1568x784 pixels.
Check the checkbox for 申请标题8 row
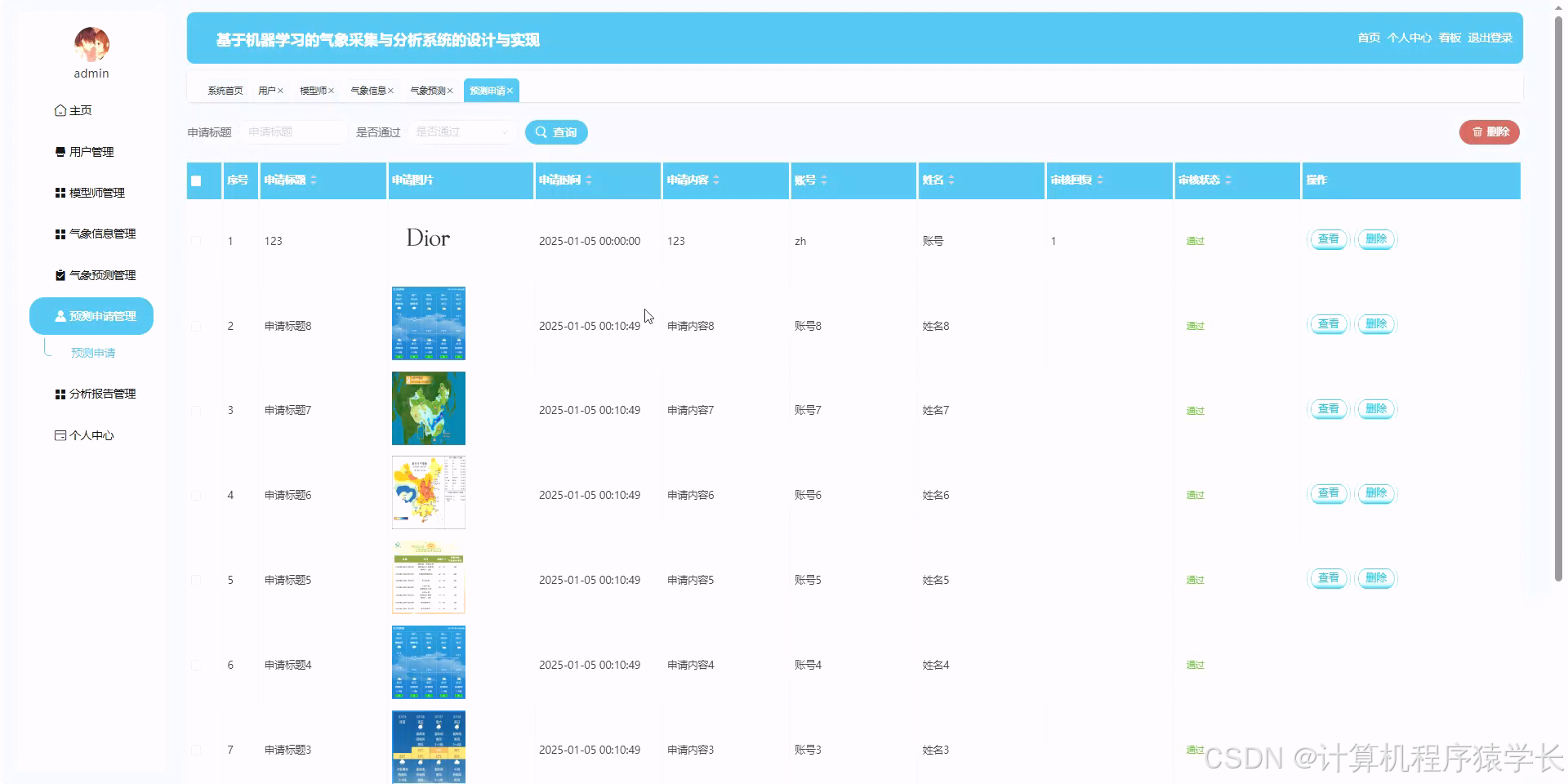(x=196, y=326)
